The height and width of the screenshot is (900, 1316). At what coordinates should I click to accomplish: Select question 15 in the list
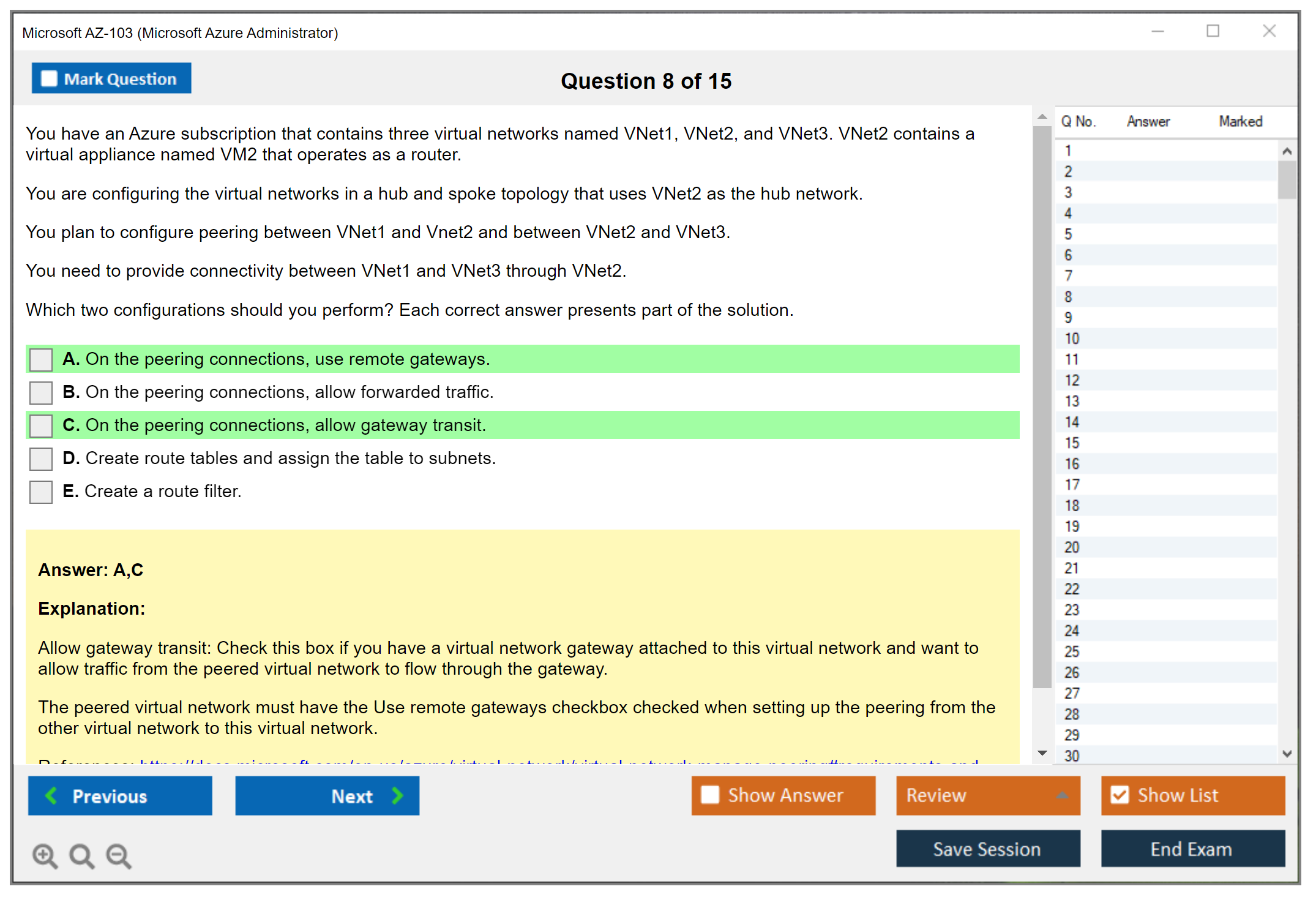(x=1072, y=443)
